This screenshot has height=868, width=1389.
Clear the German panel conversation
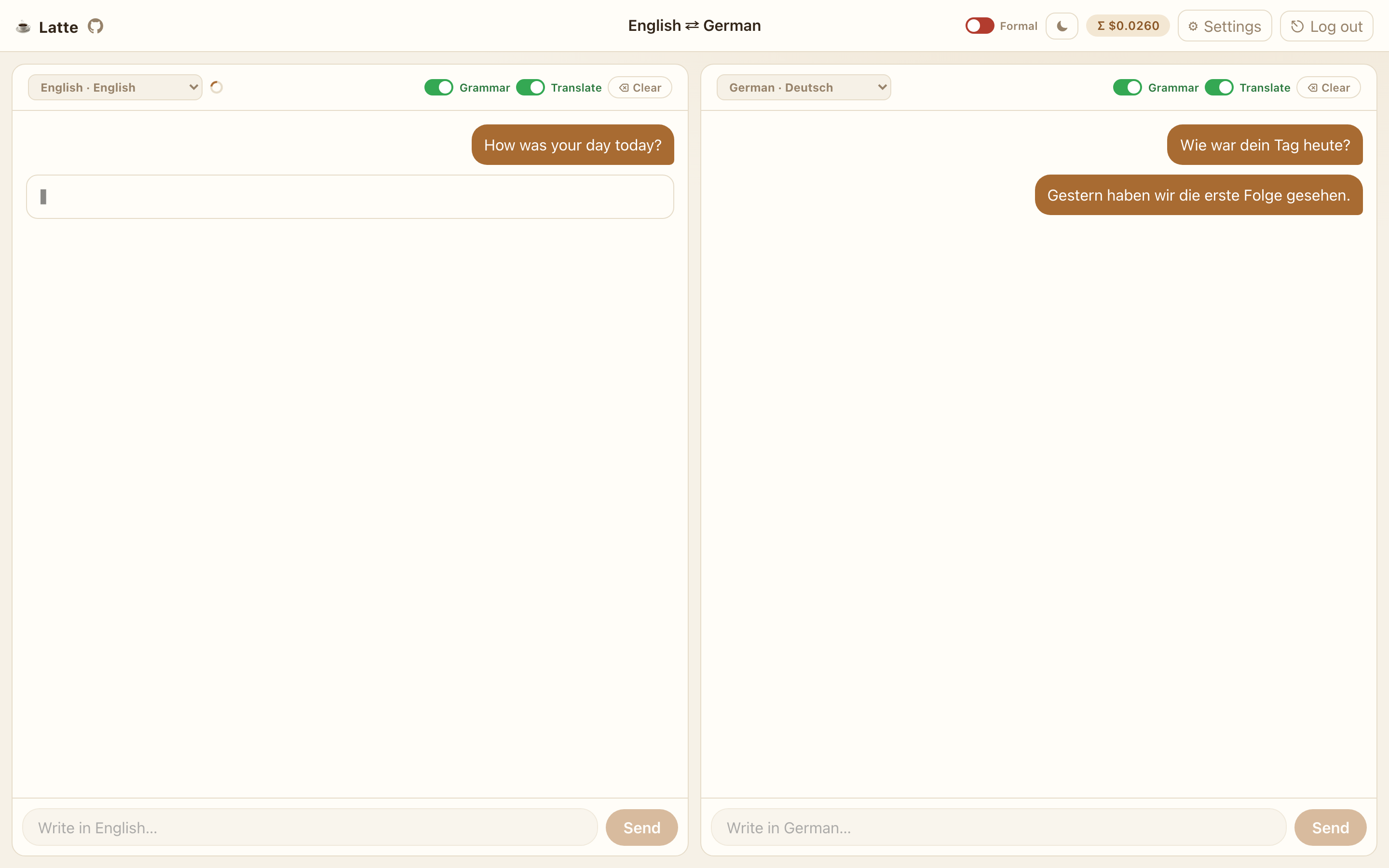point(1328,87)
